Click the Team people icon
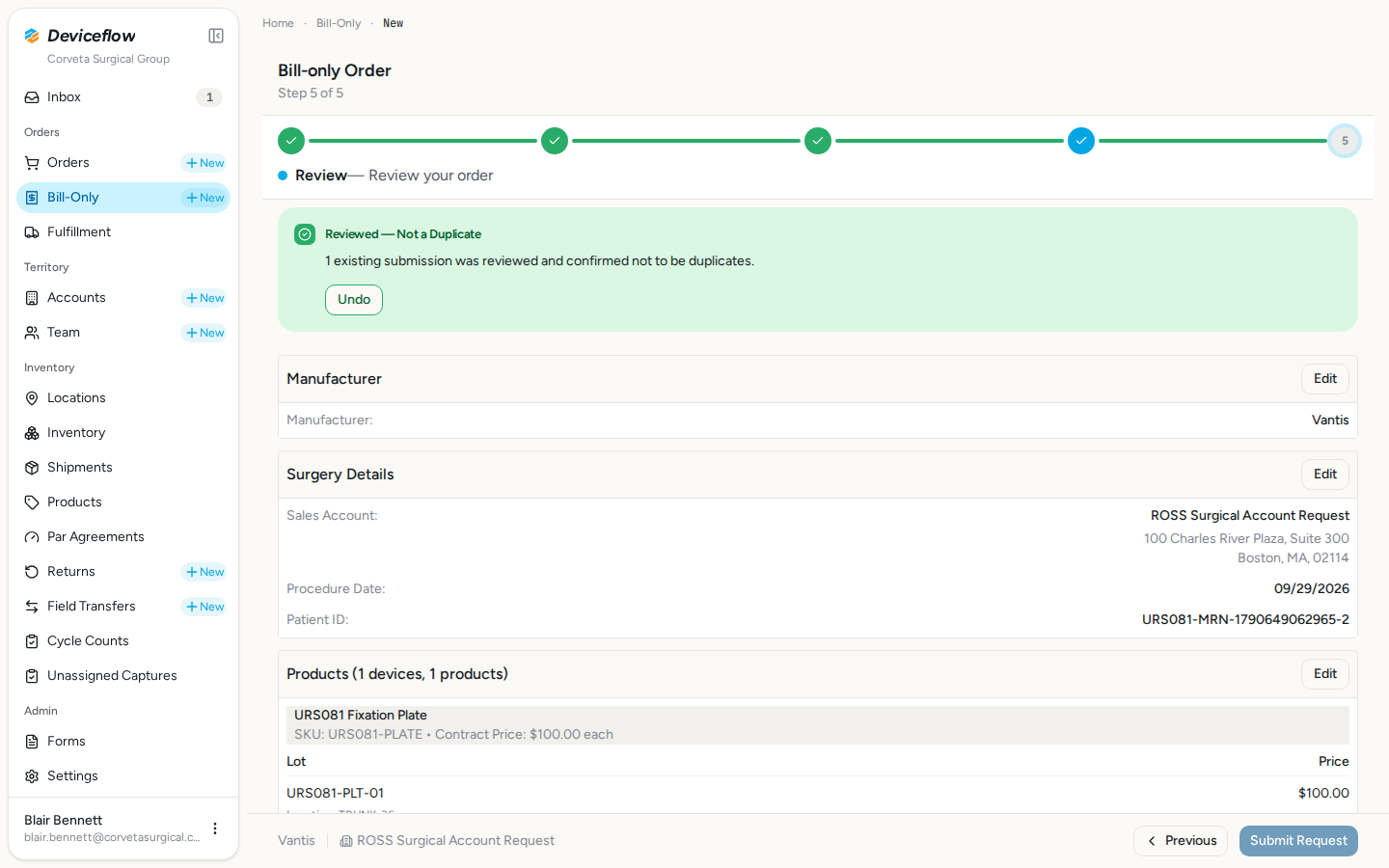The width and height of the screenshot is (1389, 868). (32, 333)
